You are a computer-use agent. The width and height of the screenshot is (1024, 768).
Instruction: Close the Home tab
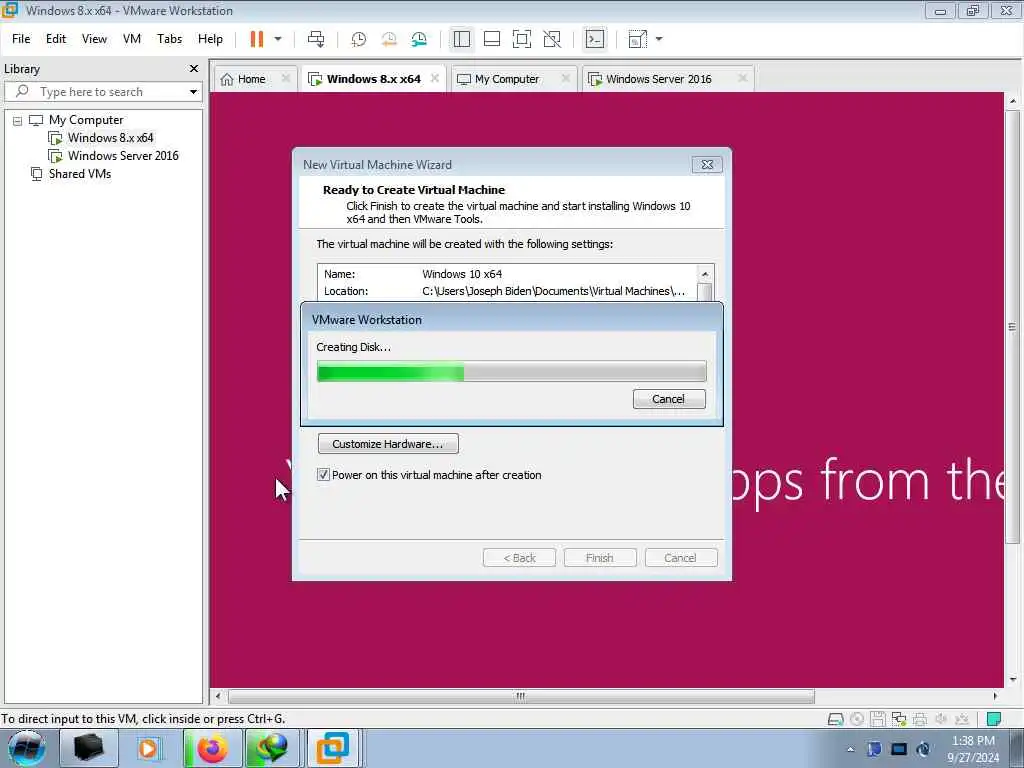[285, 78]
